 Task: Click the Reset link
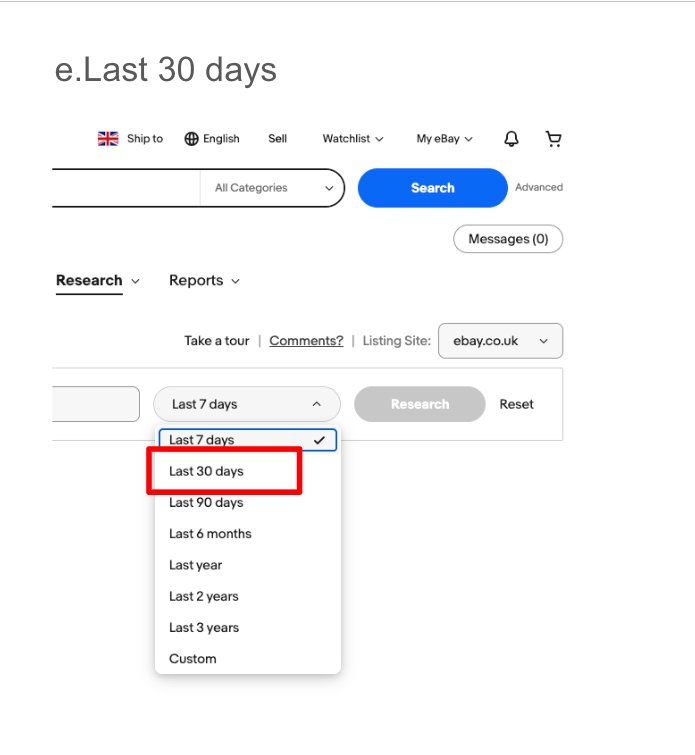click(517, 404)
